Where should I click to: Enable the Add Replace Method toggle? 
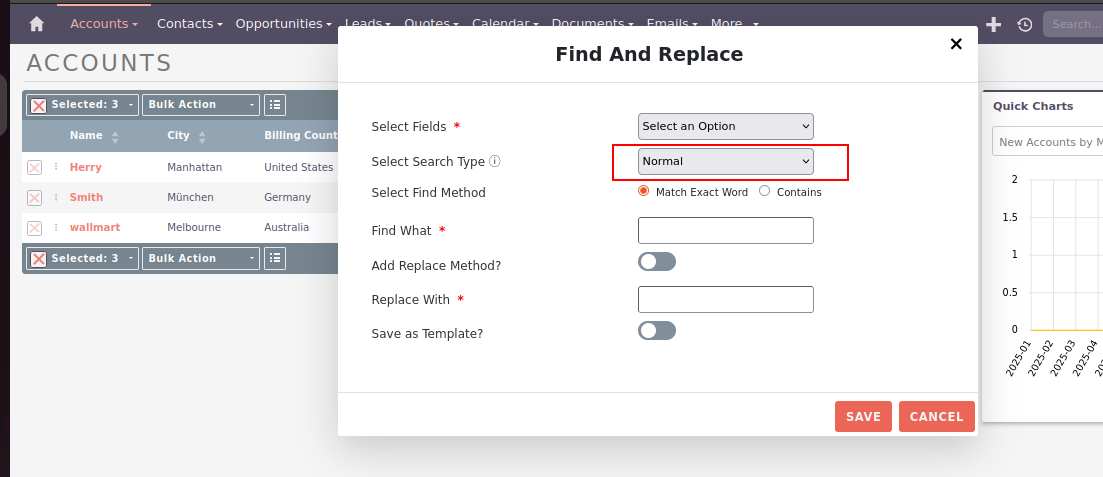(x=657, y=261)
